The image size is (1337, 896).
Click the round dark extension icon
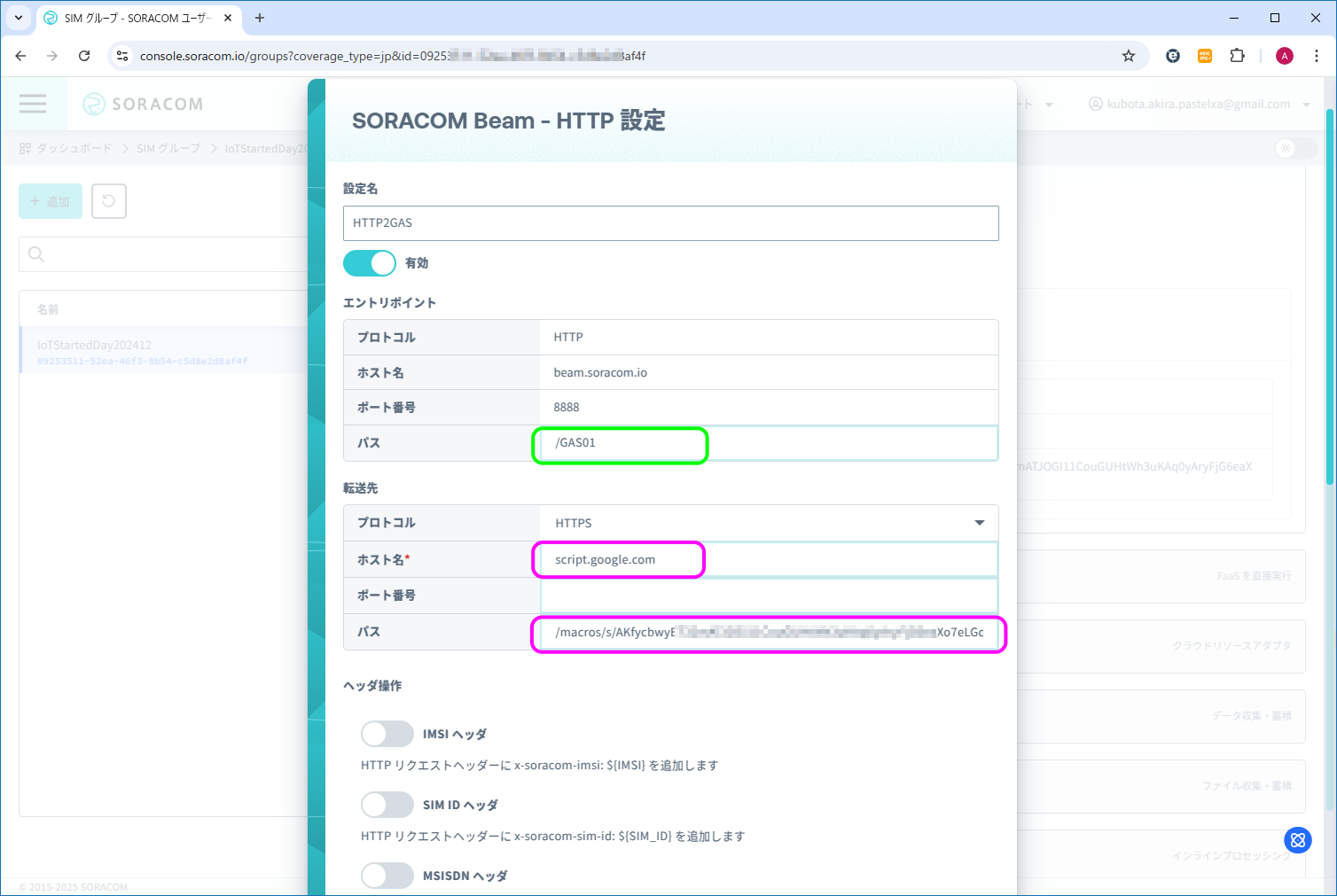click(1173, 56)
